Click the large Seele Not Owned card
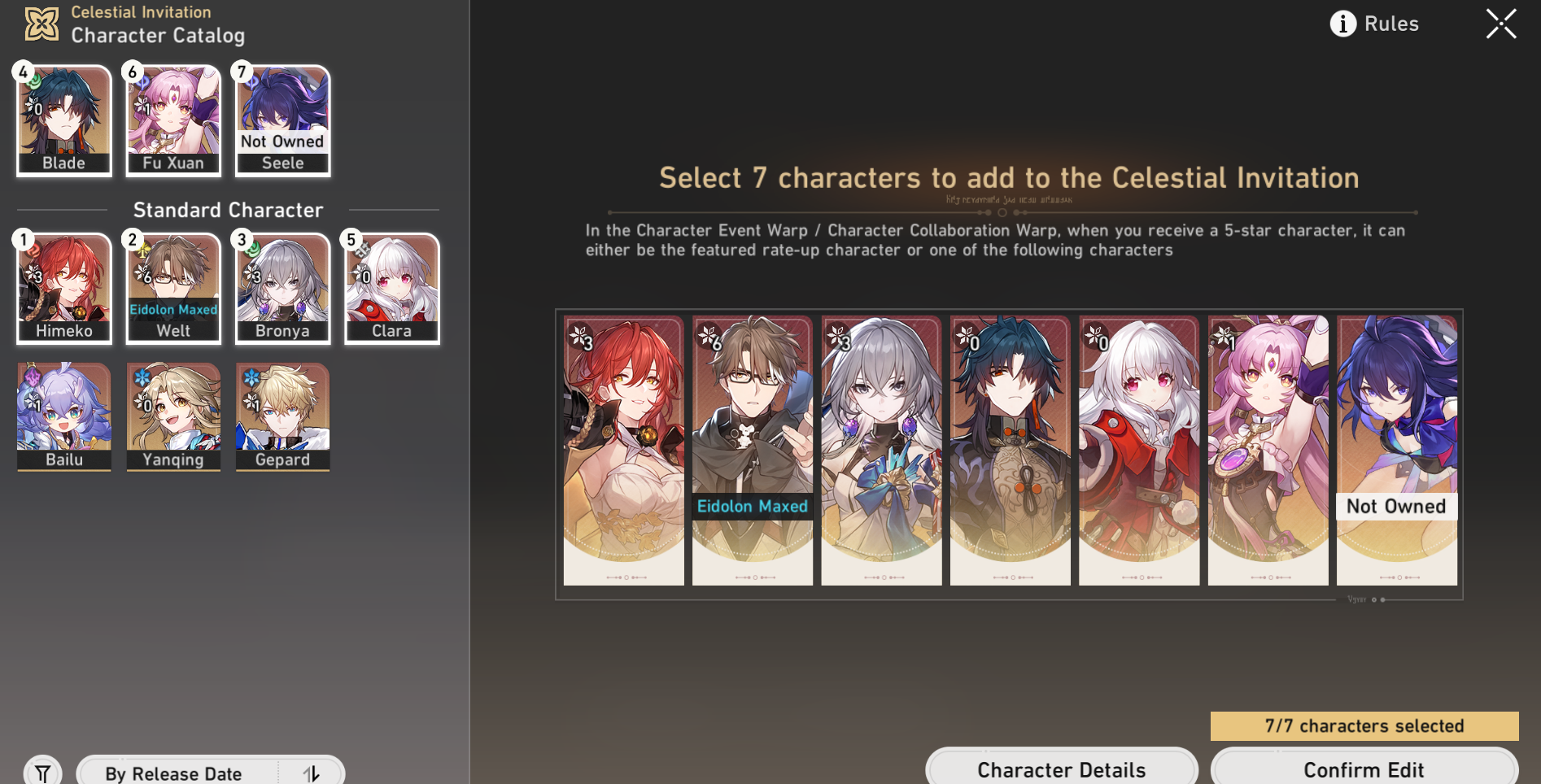 click(1397, 451)
